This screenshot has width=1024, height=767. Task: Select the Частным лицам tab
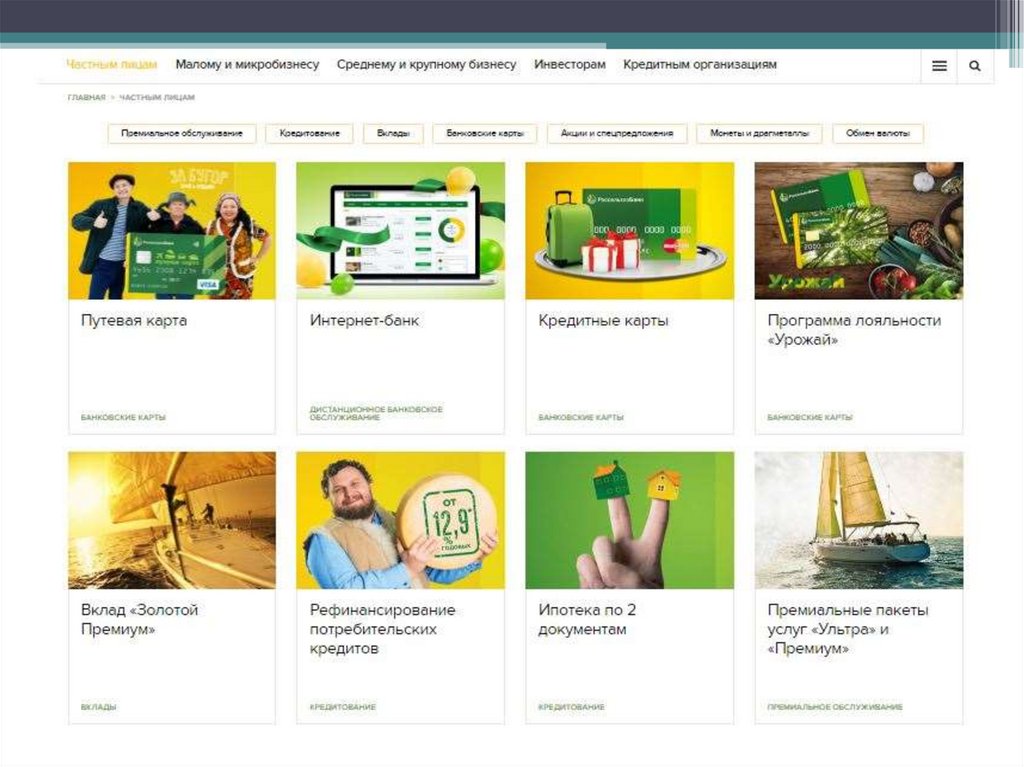coord(112,65)
